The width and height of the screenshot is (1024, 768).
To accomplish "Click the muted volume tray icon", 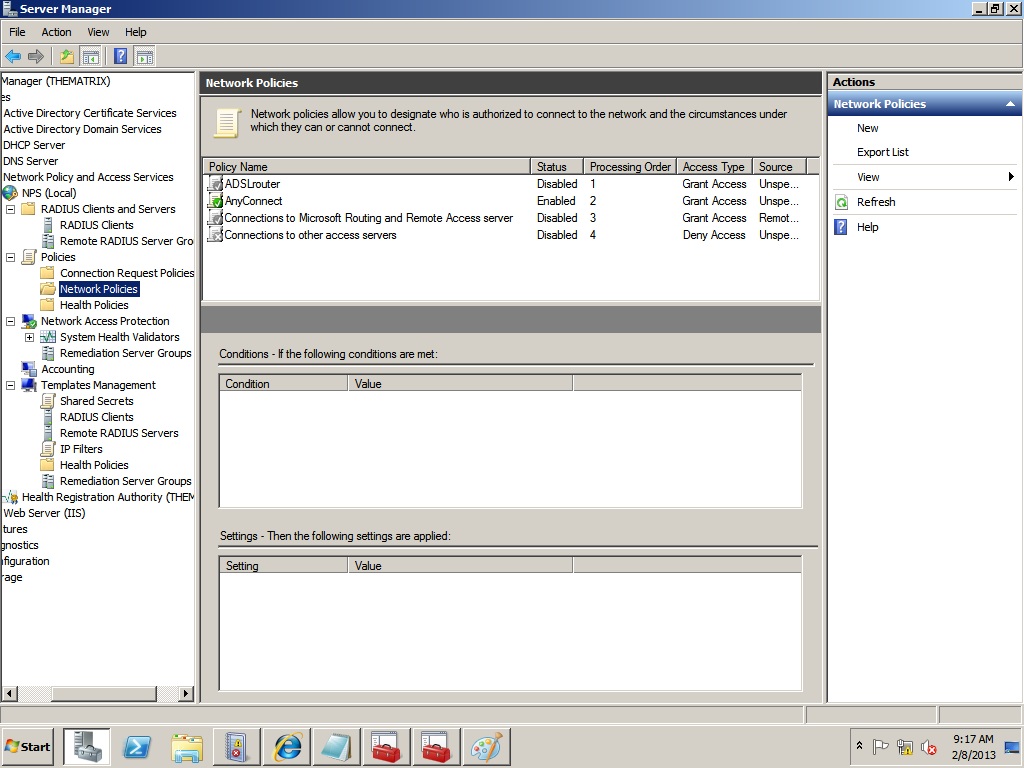I will tap(928, 746).
